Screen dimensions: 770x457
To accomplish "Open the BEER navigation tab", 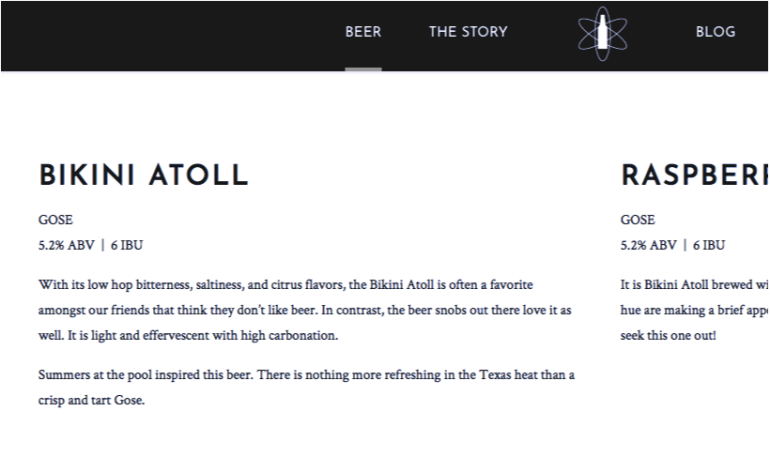I will (x=363, y=32).
